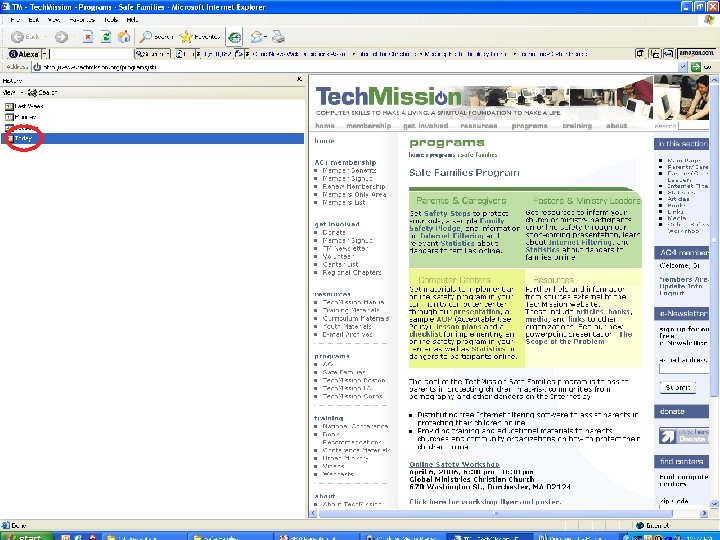
Task: Open Favorites with the star icon
Action: click(x=200, y=37)
